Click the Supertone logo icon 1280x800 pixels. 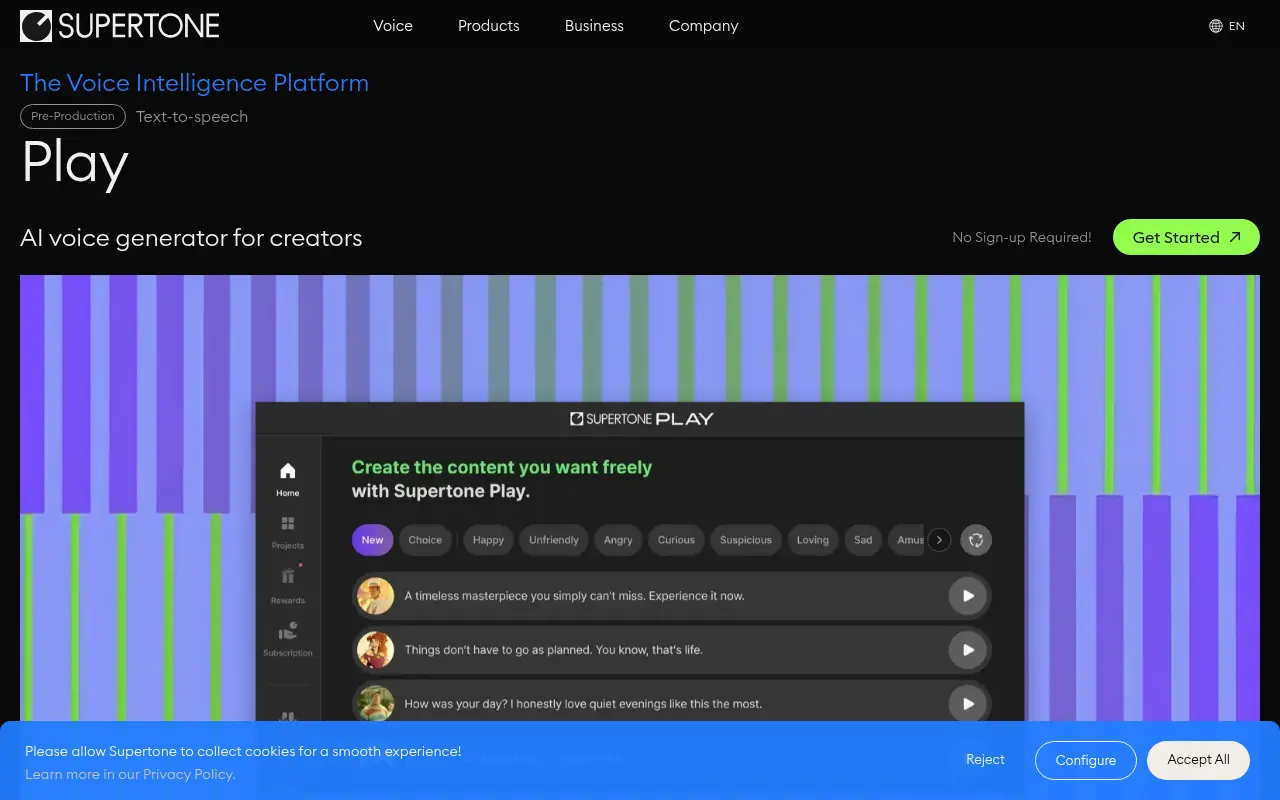coord(35,25)
